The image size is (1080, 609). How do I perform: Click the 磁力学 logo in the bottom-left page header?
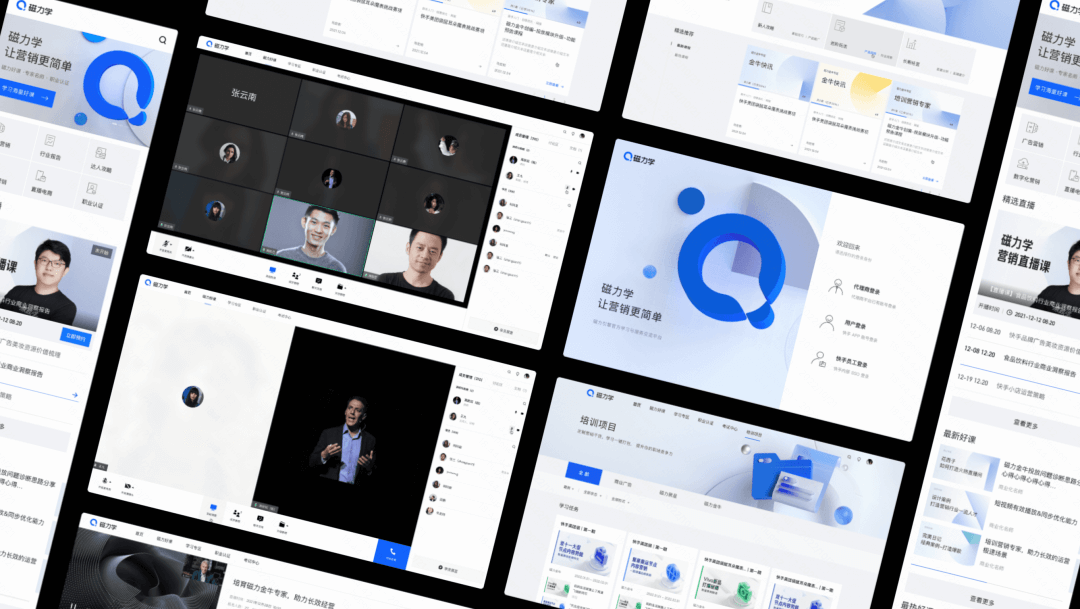point(103,524)
